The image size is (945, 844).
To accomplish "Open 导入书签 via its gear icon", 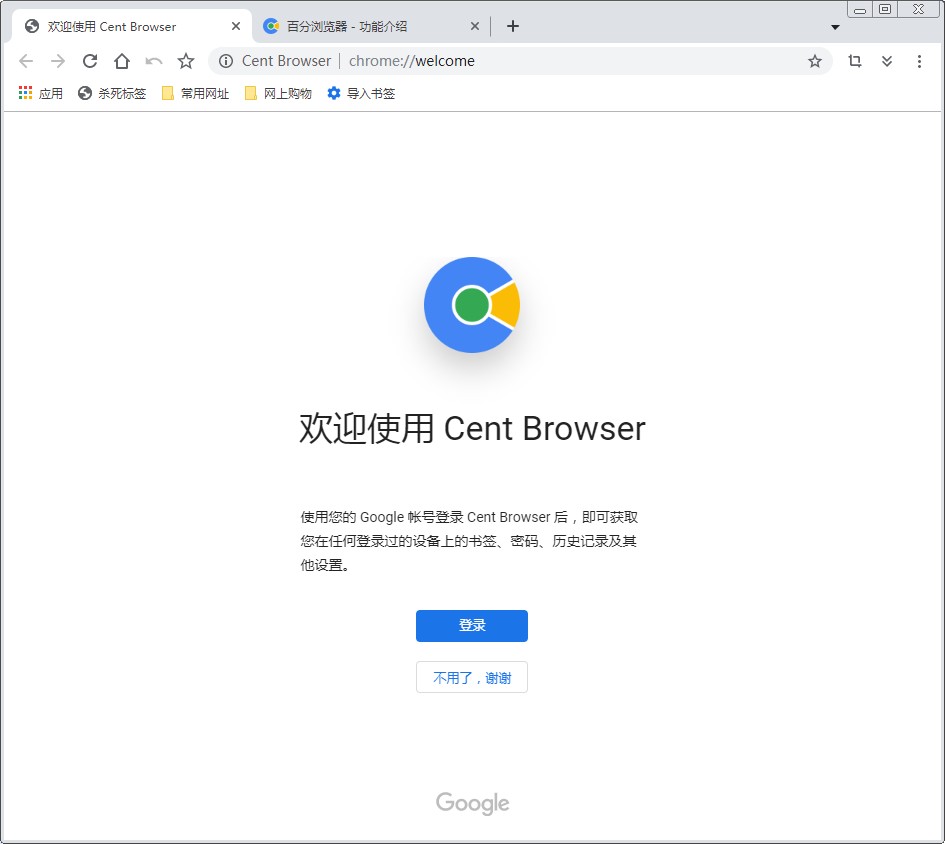I will click(x=361, y=93).
